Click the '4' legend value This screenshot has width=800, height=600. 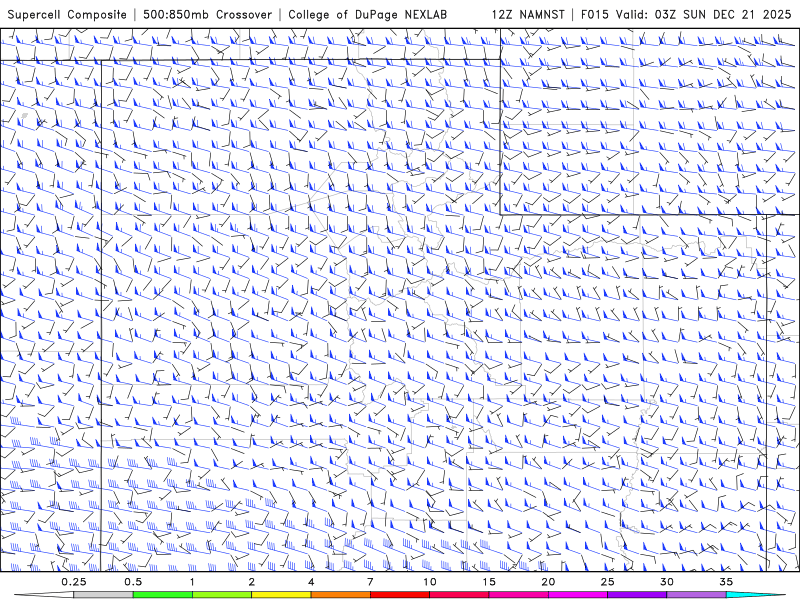[x=311, y=582]
